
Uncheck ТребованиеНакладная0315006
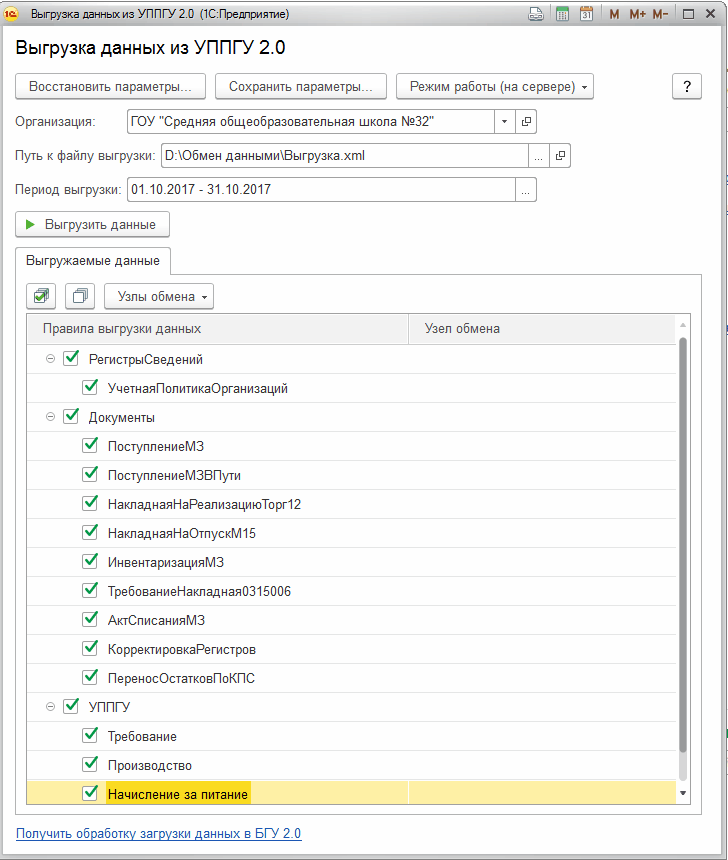[x=90, y=591]
